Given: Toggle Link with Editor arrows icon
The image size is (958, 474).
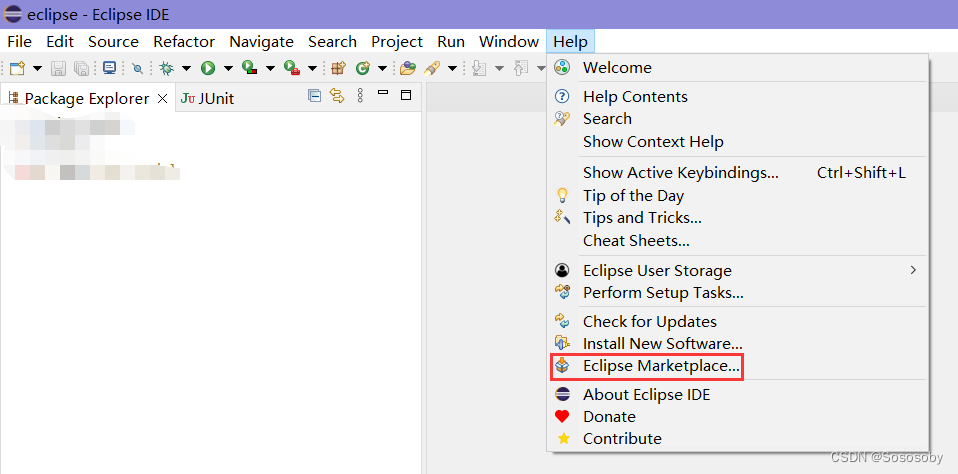Looking at the screenshot, I should [337, 95].
